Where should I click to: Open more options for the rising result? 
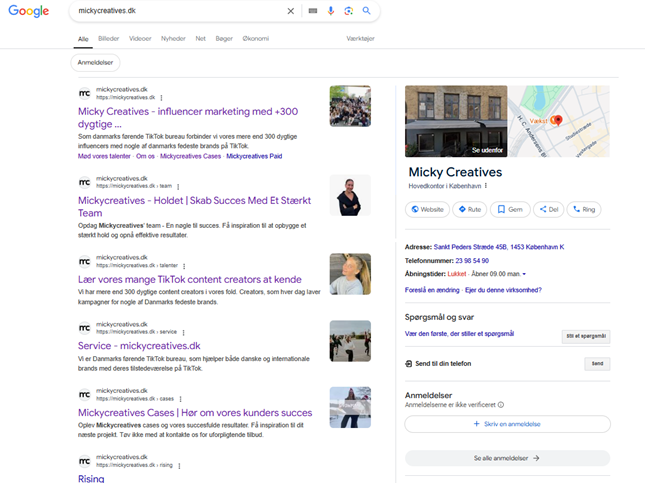point(179,466)
